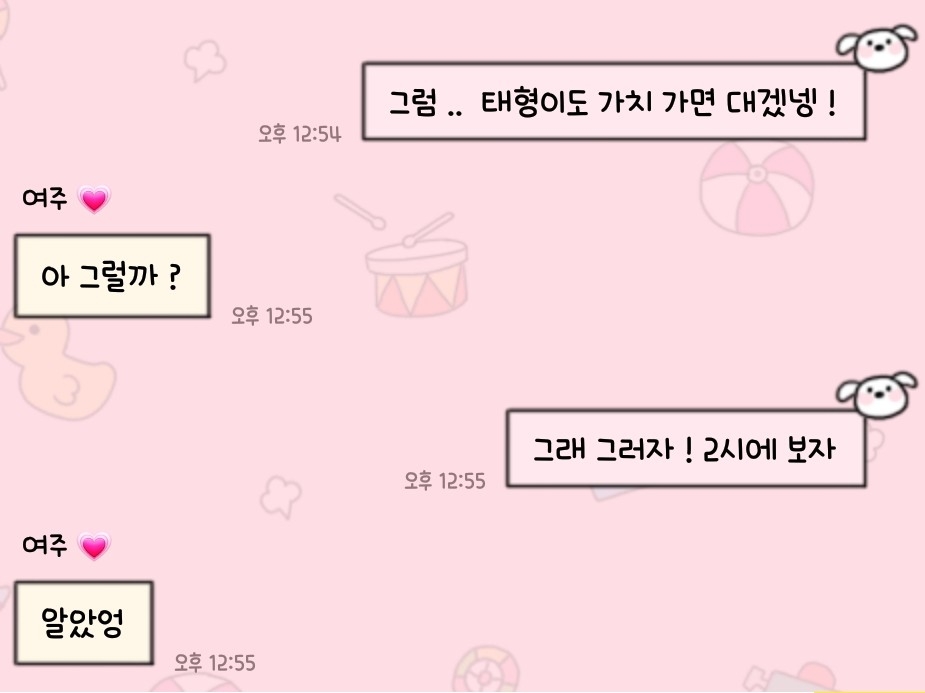Open sender profile via lower 여주 name
This screenshot has width=925, height=693.
pos(45,544)
